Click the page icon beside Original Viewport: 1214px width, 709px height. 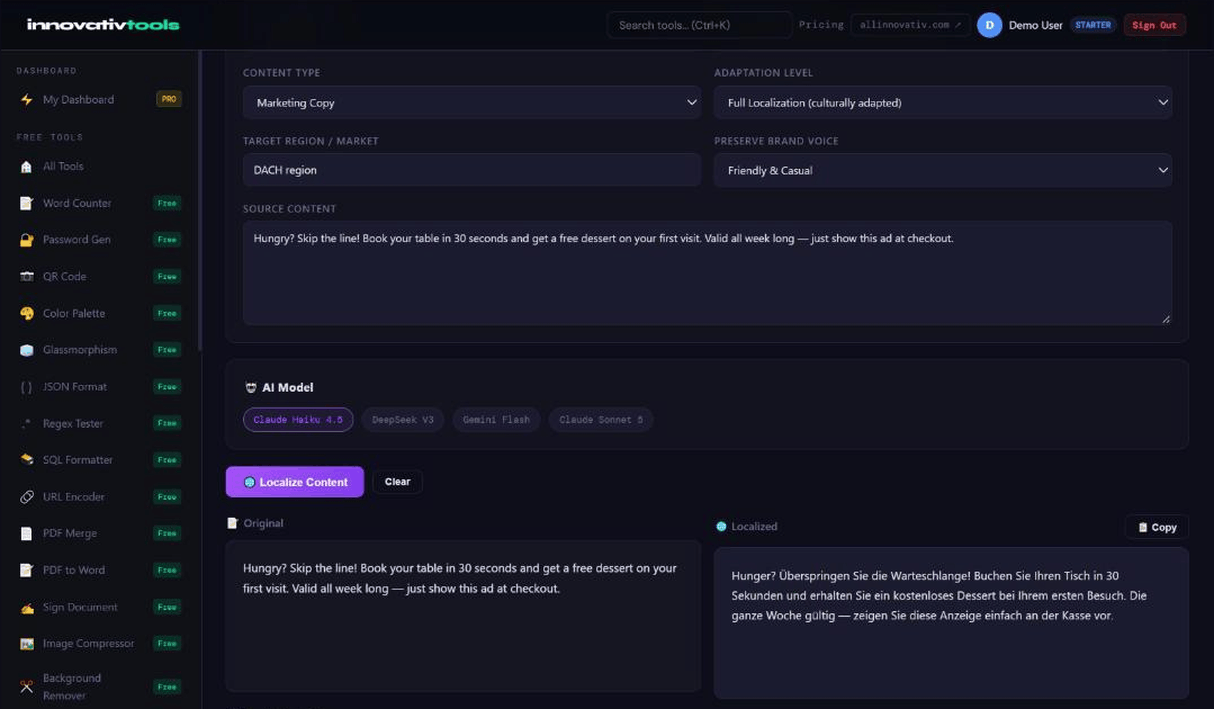(x=233, y=523)
